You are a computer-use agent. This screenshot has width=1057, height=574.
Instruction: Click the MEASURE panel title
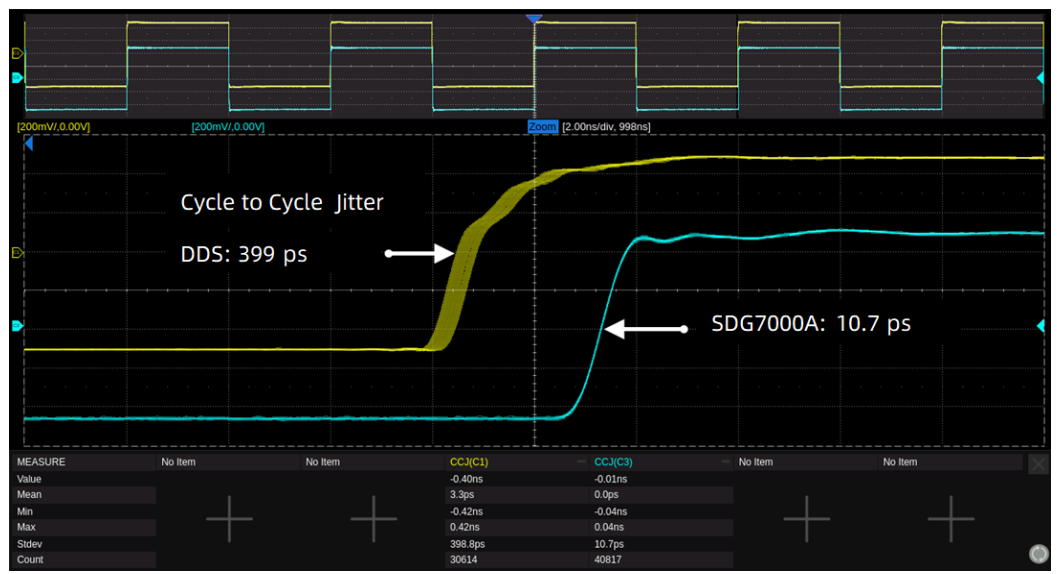click(x=41, y=462)
